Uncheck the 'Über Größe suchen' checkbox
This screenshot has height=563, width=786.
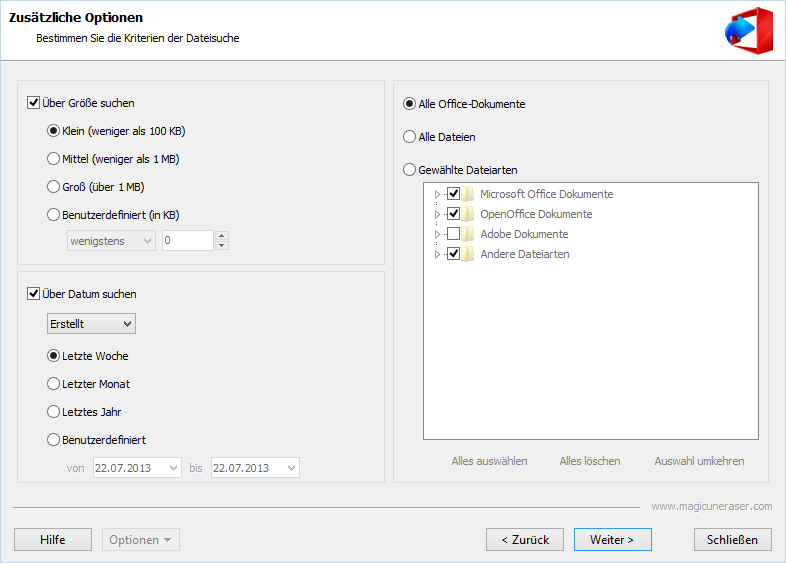(33, 103)
